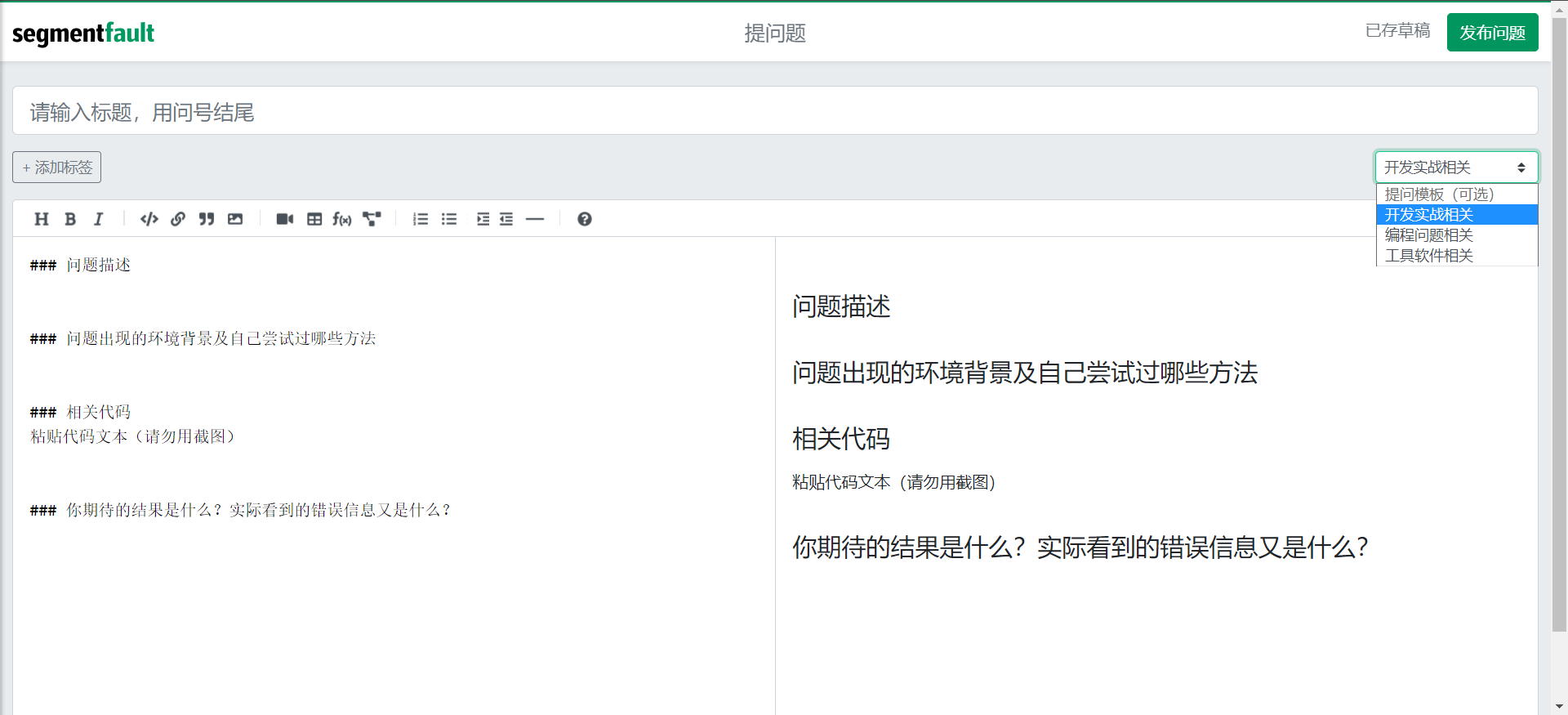This screenshot has width=1568, height=715.
Task: Choose 编程问题相关 template option
Action: coord(1457,235)
